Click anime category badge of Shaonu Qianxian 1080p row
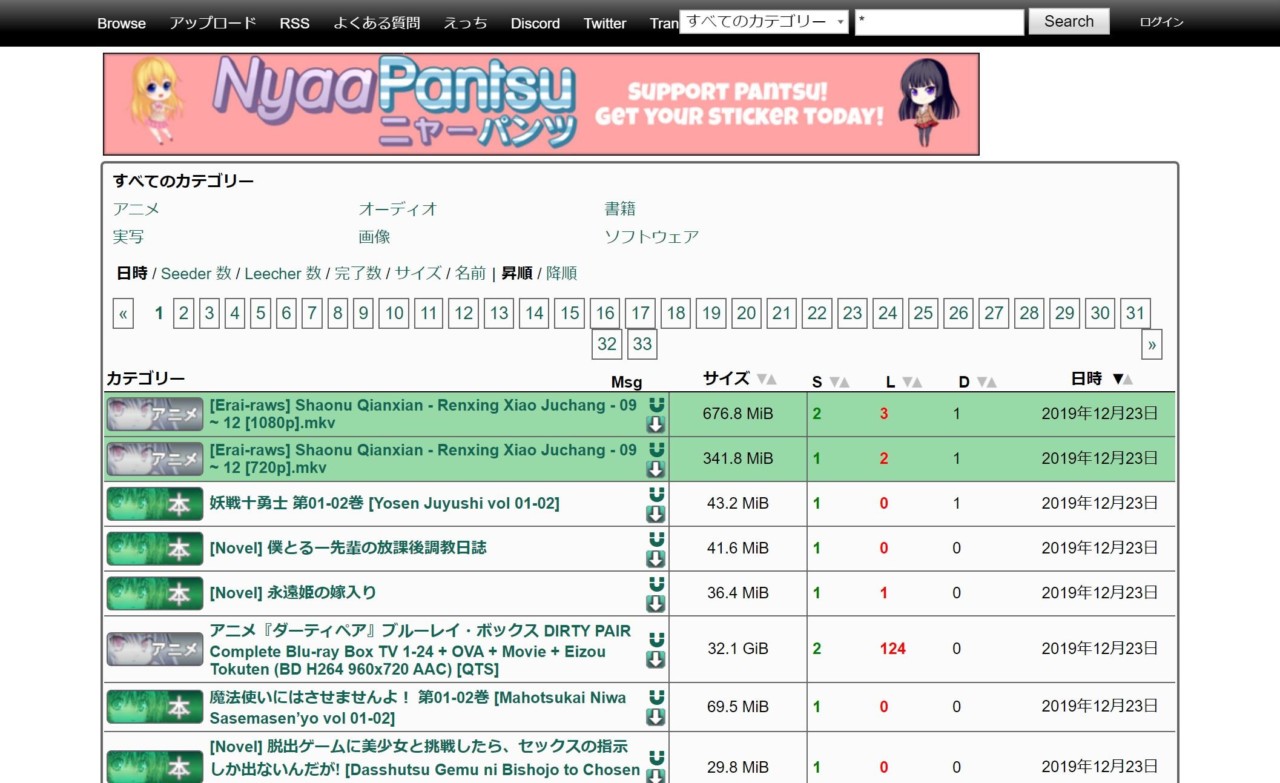 point(155,414)
